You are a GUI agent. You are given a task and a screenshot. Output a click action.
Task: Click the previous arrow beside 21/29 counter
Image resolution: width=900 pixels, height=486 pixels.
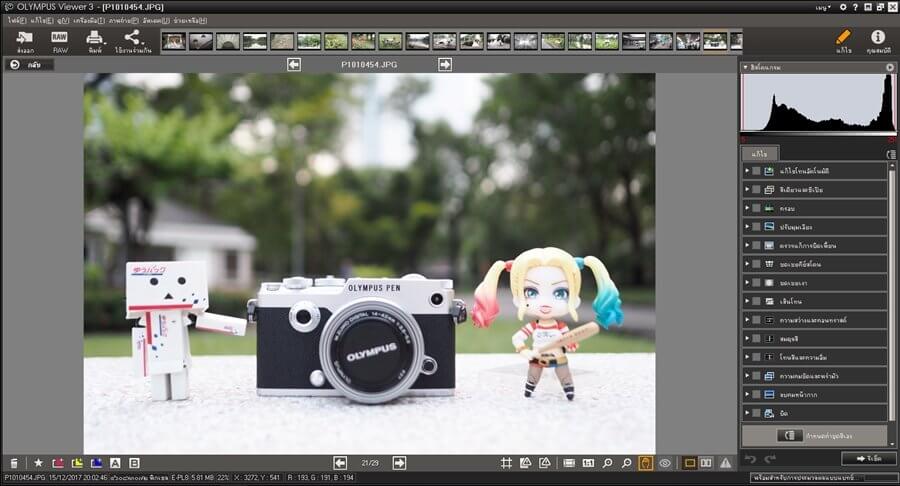click(x=340, y=462)
